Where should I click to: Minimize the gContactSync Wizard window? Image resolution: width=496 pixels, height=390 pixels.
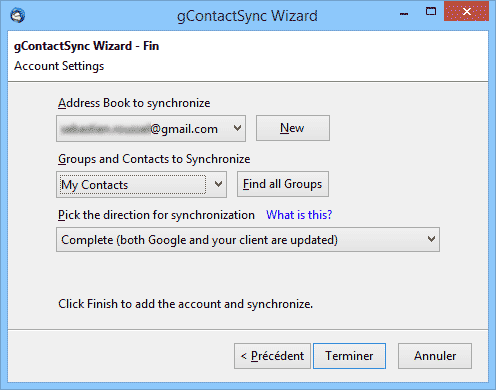coord(404,14)
